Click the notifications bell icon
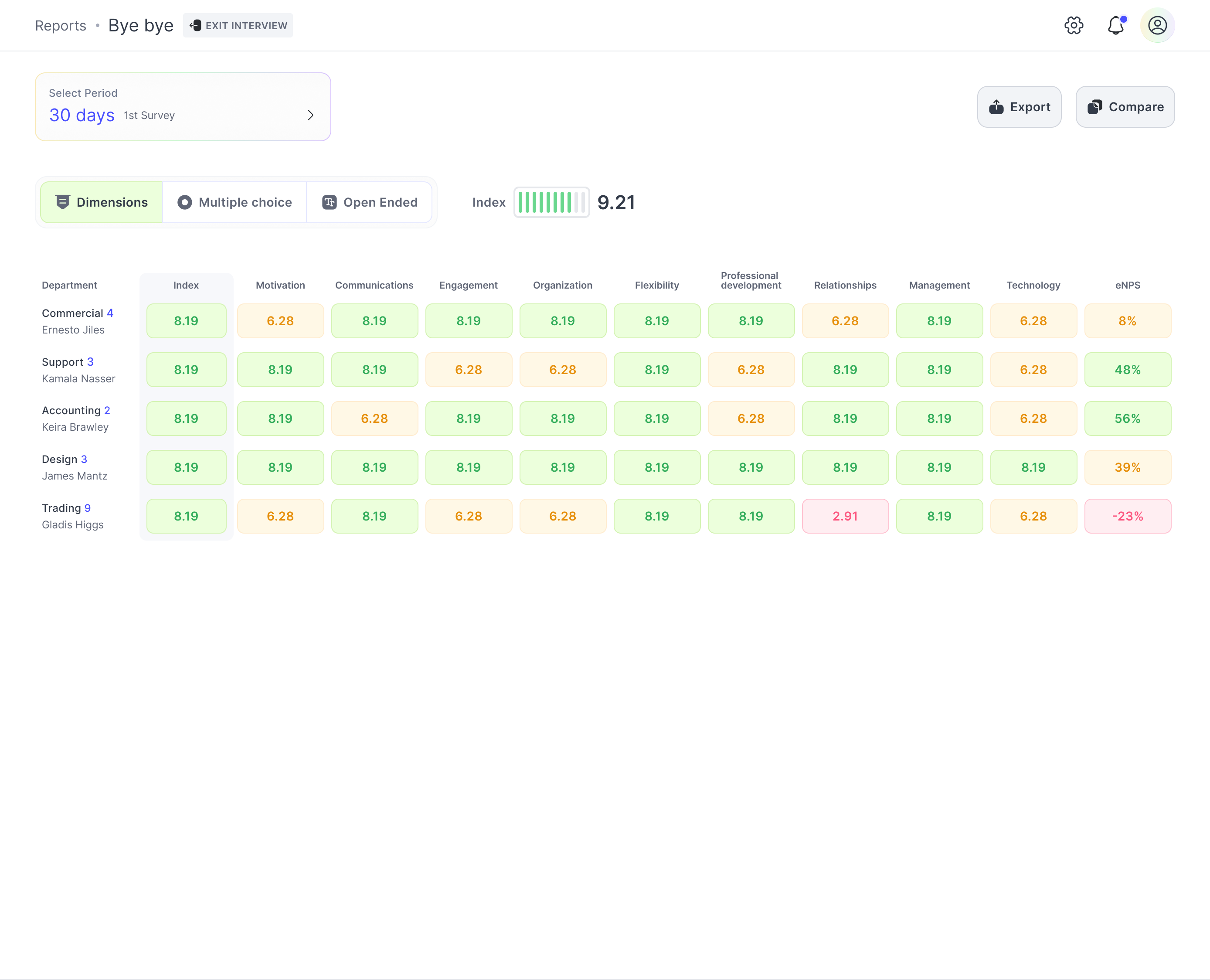1210x980 pixels. [x=1115, y=25]
